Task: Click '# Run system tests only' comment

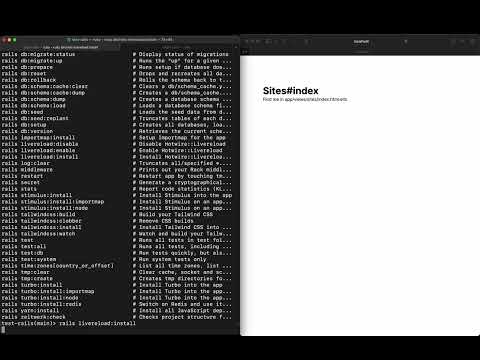Action: [x=169, y=259]
